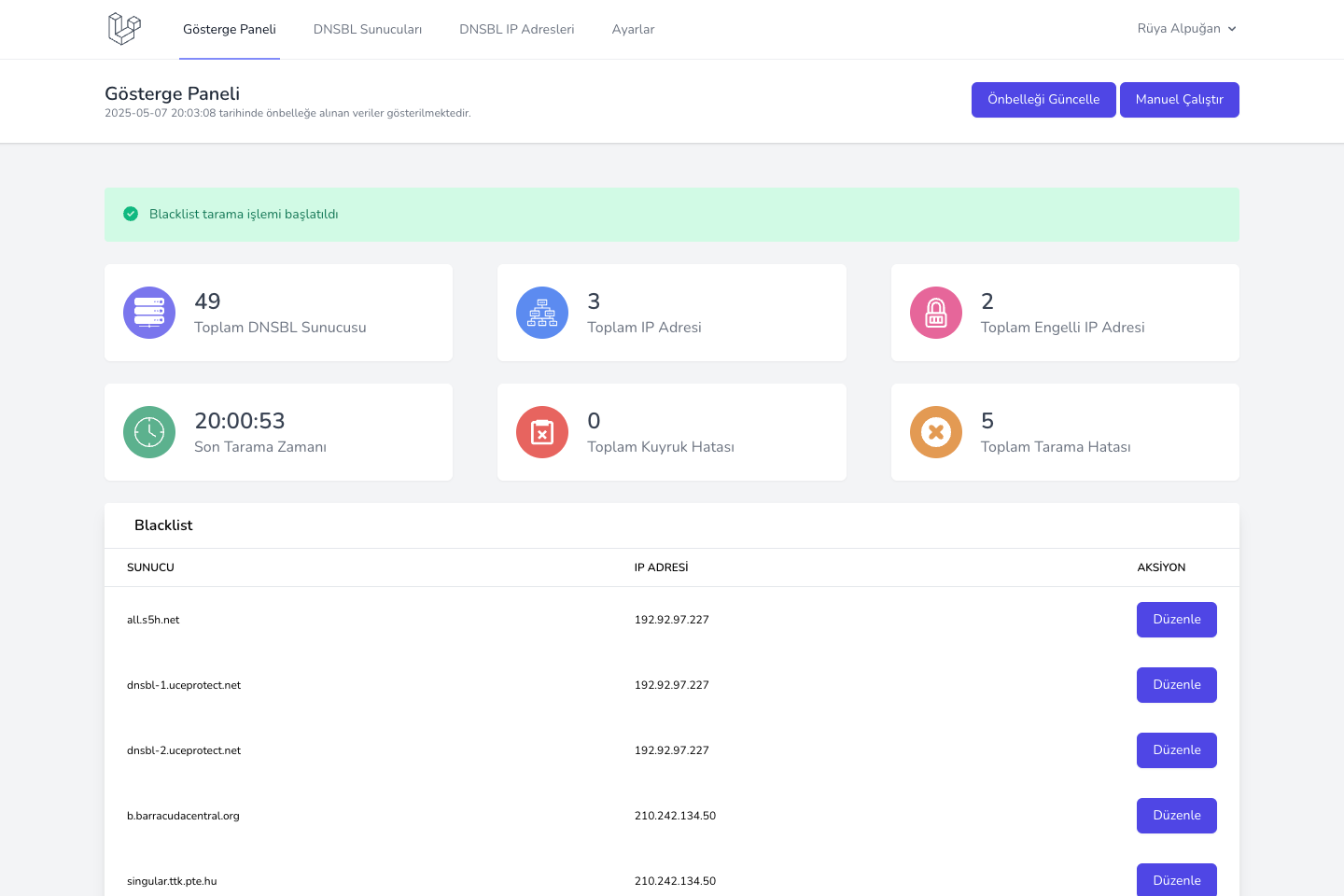The image size is (1344, 896).
Task: Click IP 192.92.97.227 in all.s5h.net row
Action: point(672,620)
